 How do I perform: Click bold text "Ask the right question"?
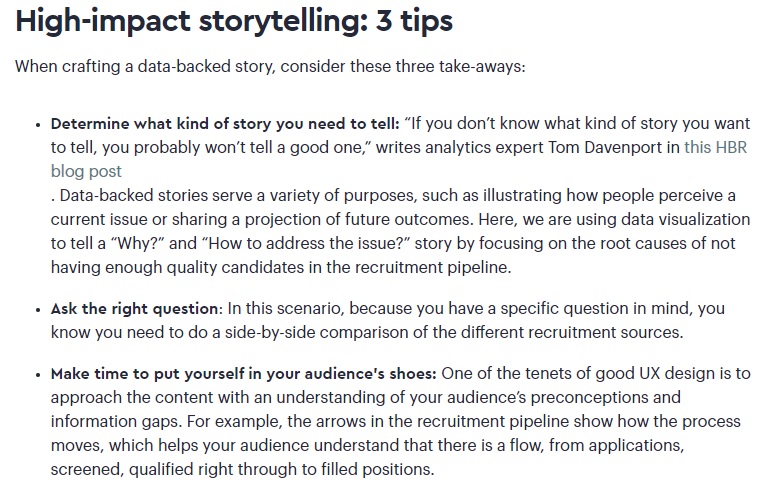134,309
